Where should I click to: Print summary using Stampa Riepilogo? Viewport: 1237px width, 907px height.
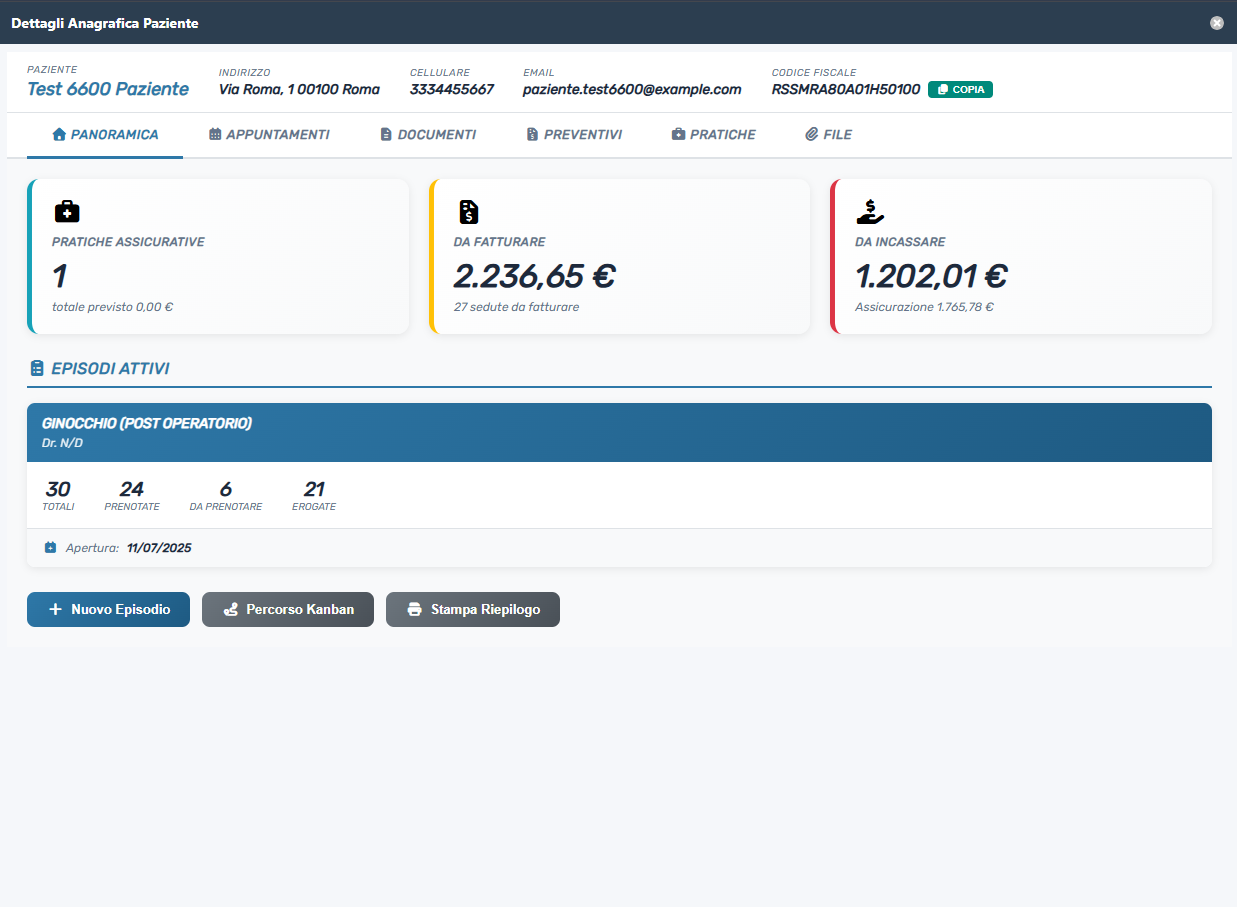[473, 609]
